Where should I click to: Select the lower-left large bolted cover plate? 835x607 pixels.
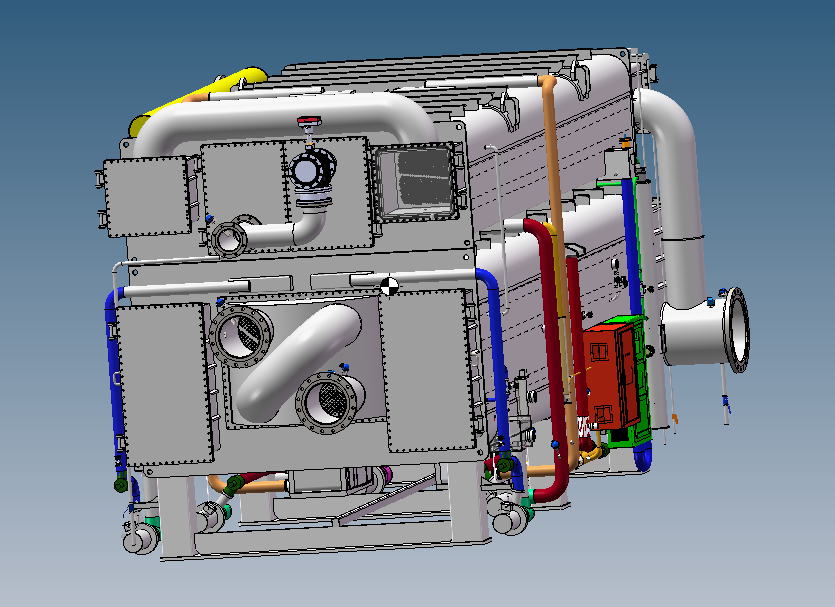tap(165, 385)
